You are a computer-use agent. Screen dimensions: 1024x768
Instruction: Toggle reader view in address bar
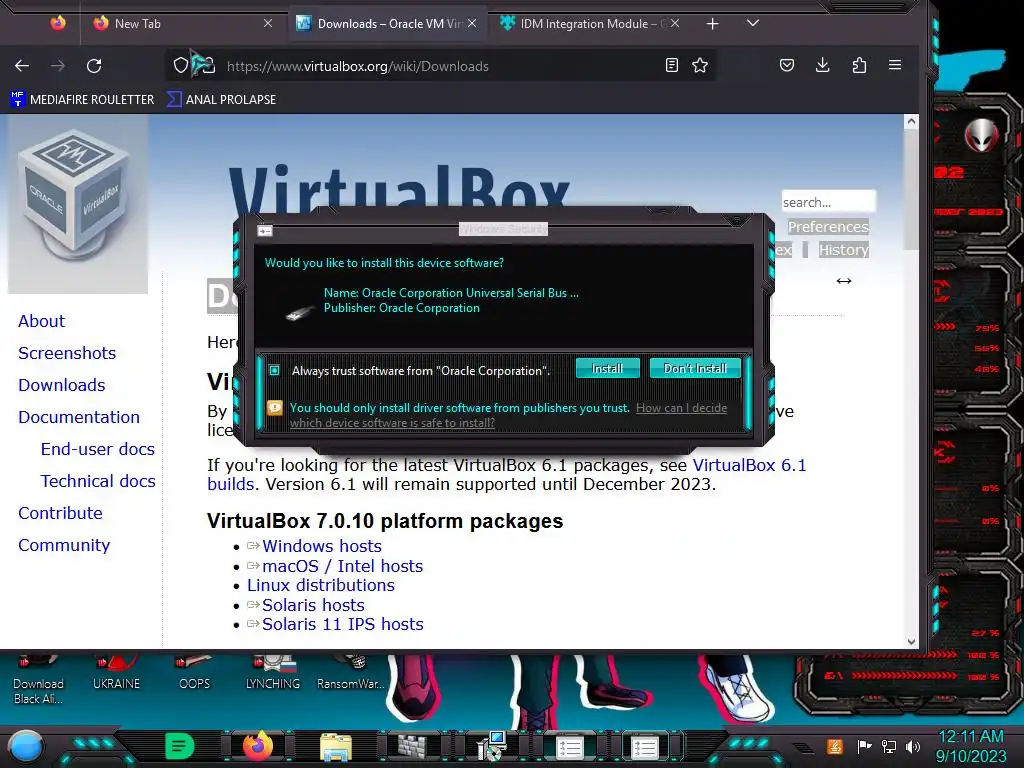(x=671, y=65)
